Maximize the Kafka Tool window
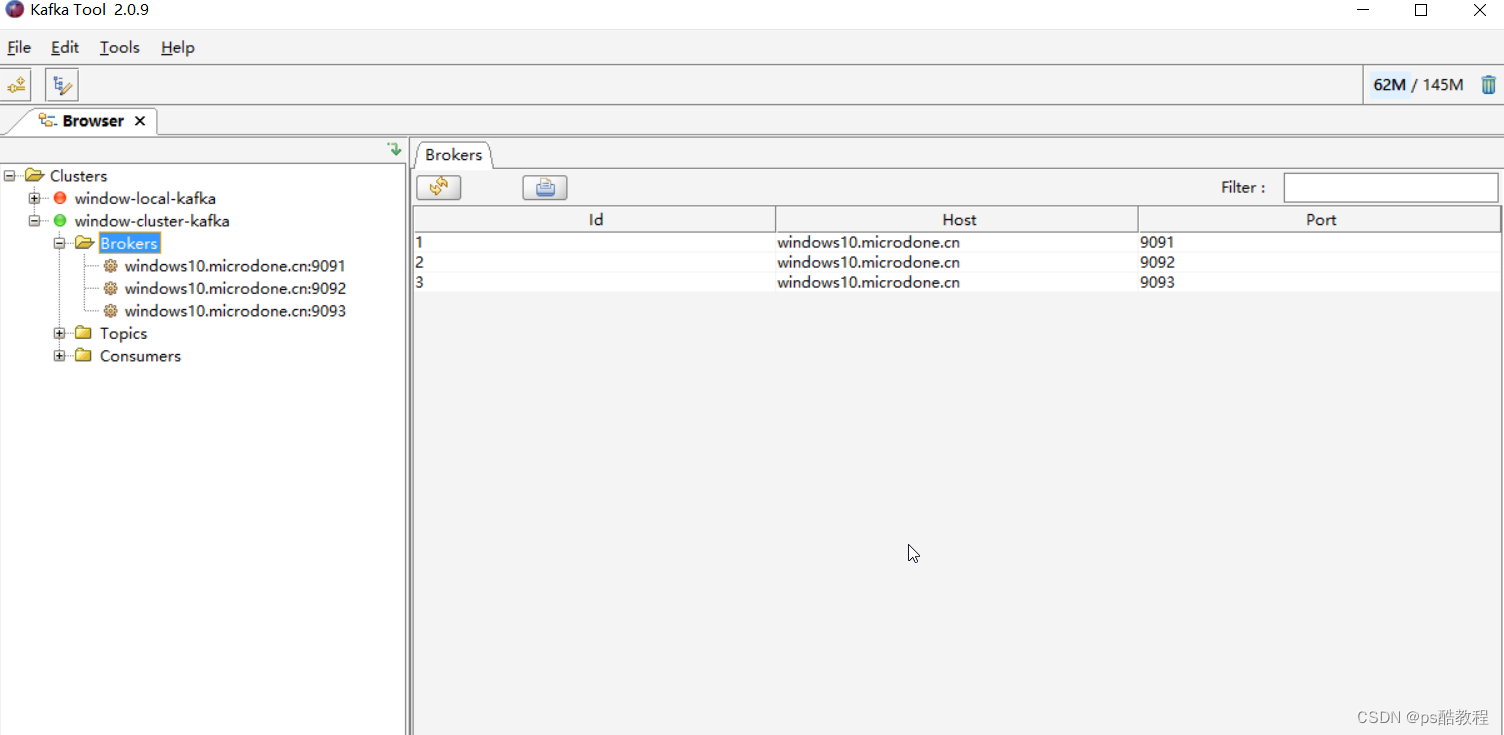 [x=1421, y=10]
